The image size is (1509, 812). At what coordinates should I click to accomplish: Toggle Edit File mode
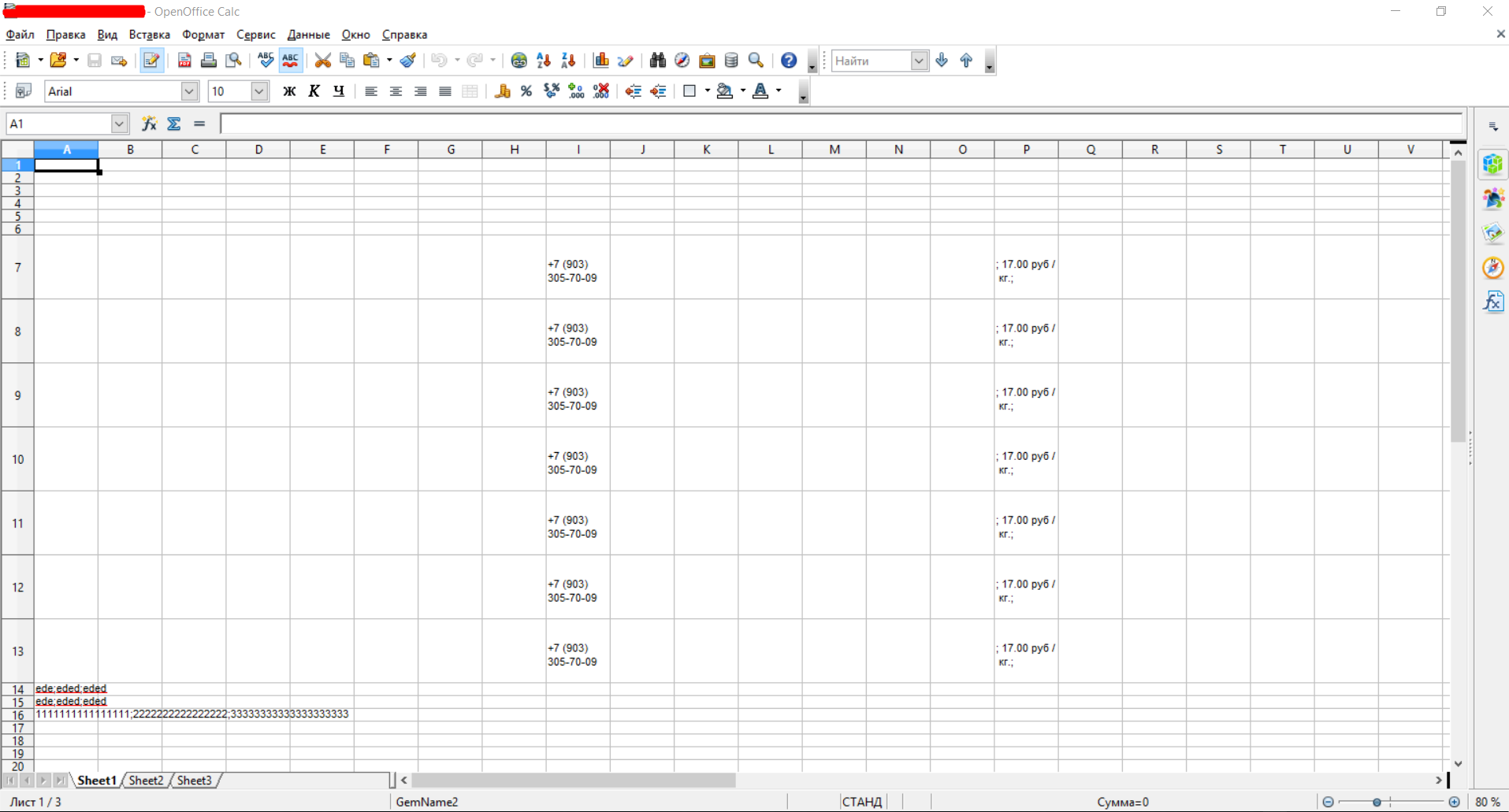(x=151, y=61)
